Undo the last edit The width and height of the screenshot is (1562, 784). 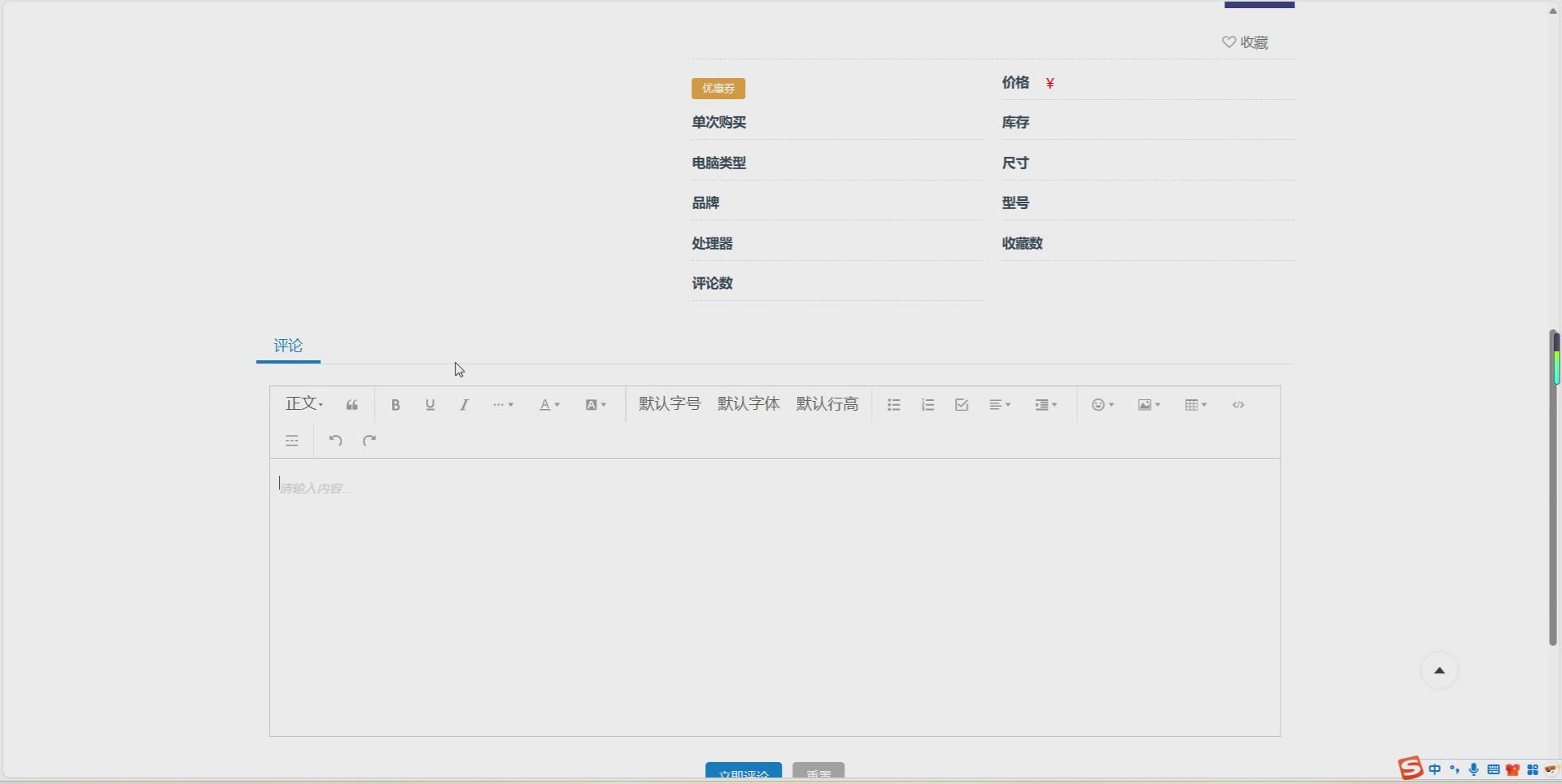[335, 441]
